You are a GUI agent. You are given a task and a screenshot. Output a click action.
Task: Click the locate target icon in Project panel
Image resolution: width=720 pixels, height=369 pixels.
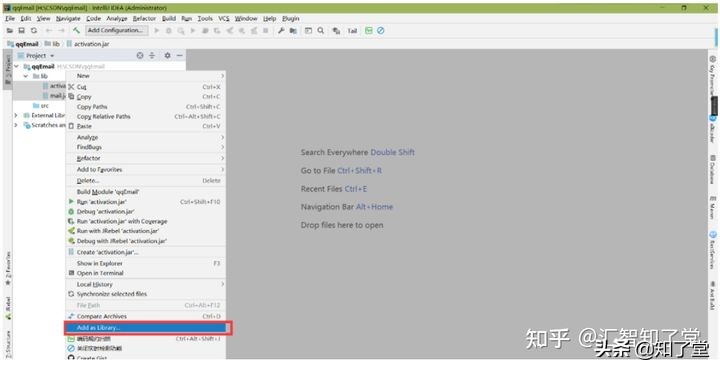click(140, 56)
